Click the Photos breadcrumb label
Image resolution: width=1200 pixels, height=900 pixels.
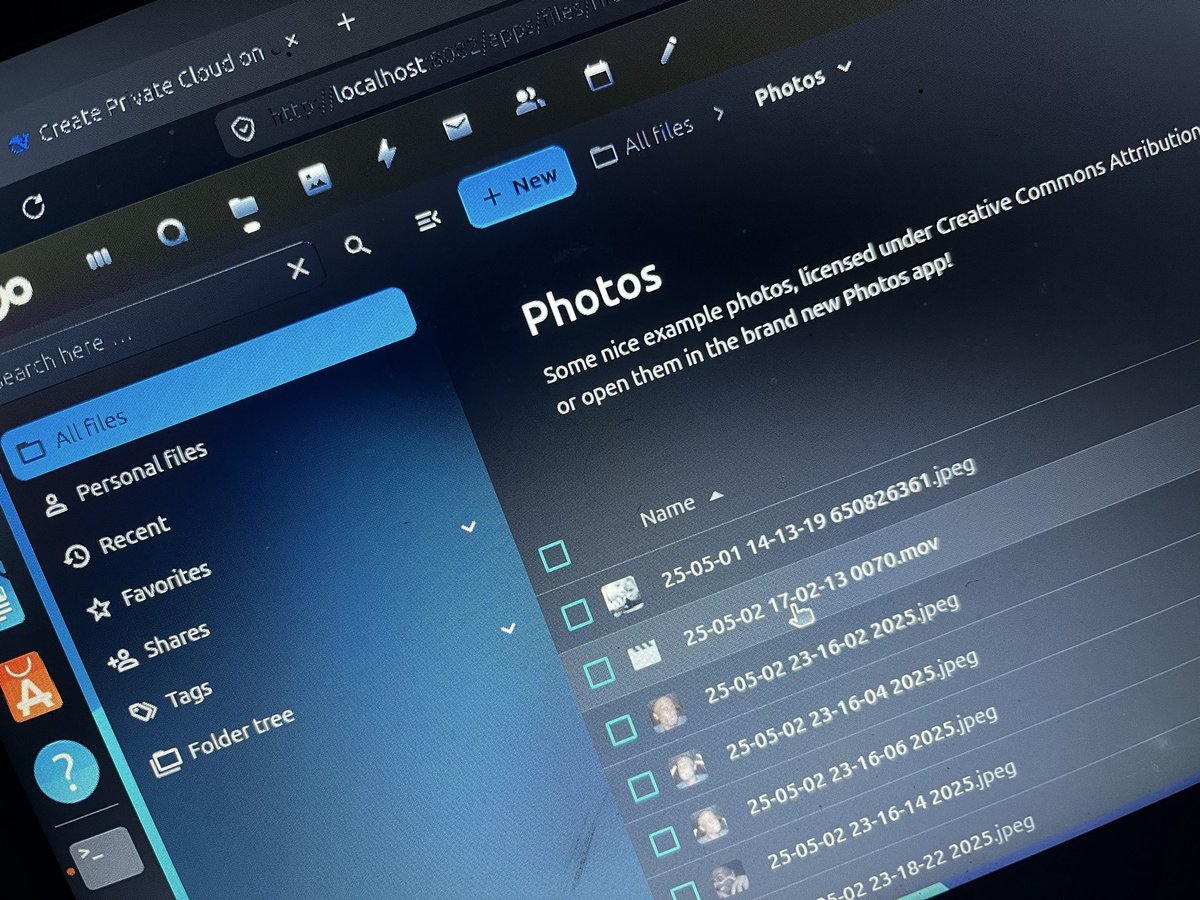point(789,86)
